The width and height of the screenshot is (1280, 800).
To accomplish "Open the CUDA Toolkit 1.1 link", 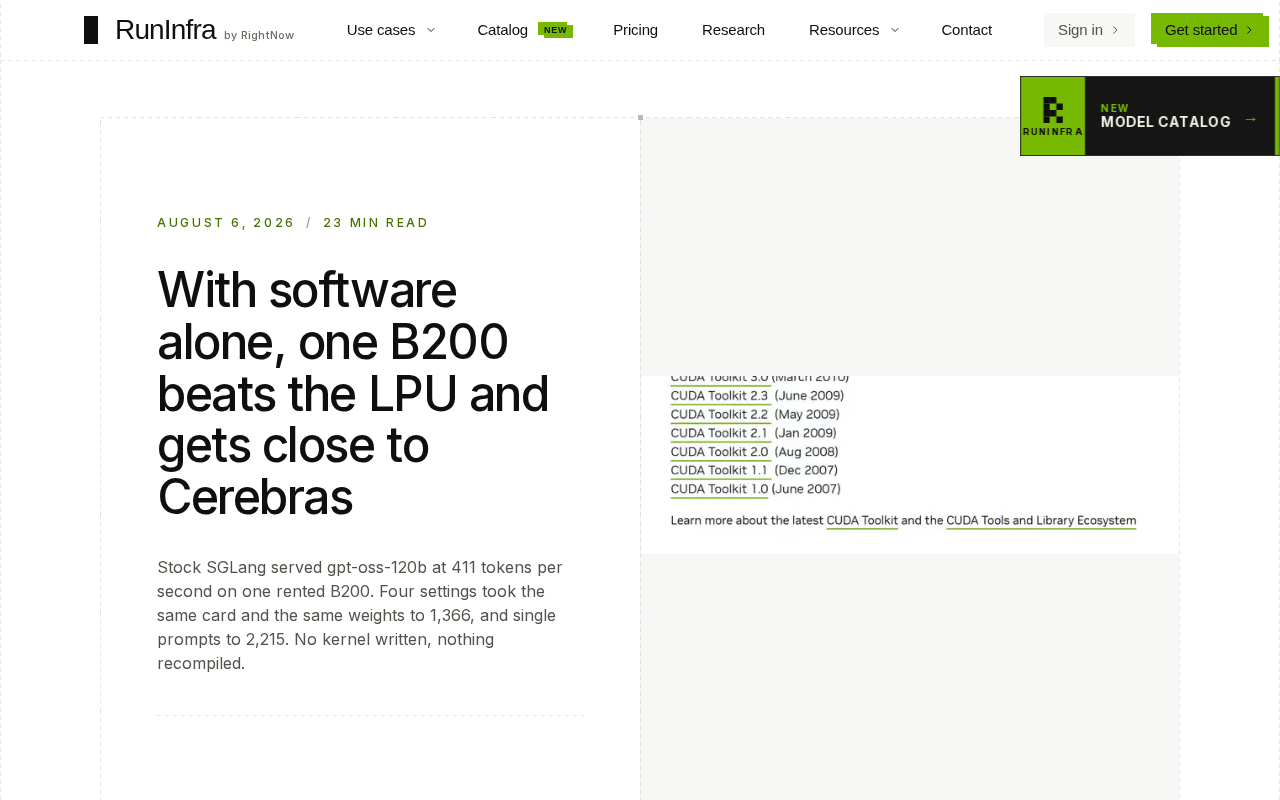I will pyautogui.click(x=720, y=470).
